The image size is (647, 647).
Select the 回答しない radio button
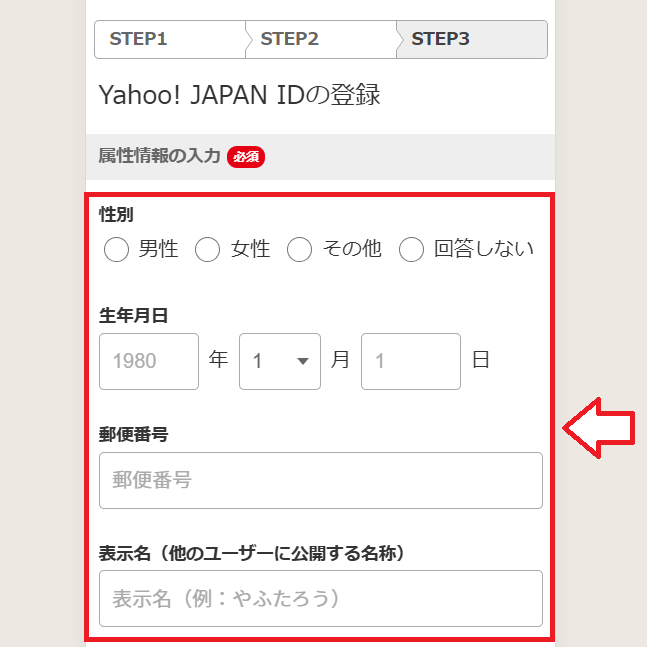click(x=411, y=249)
